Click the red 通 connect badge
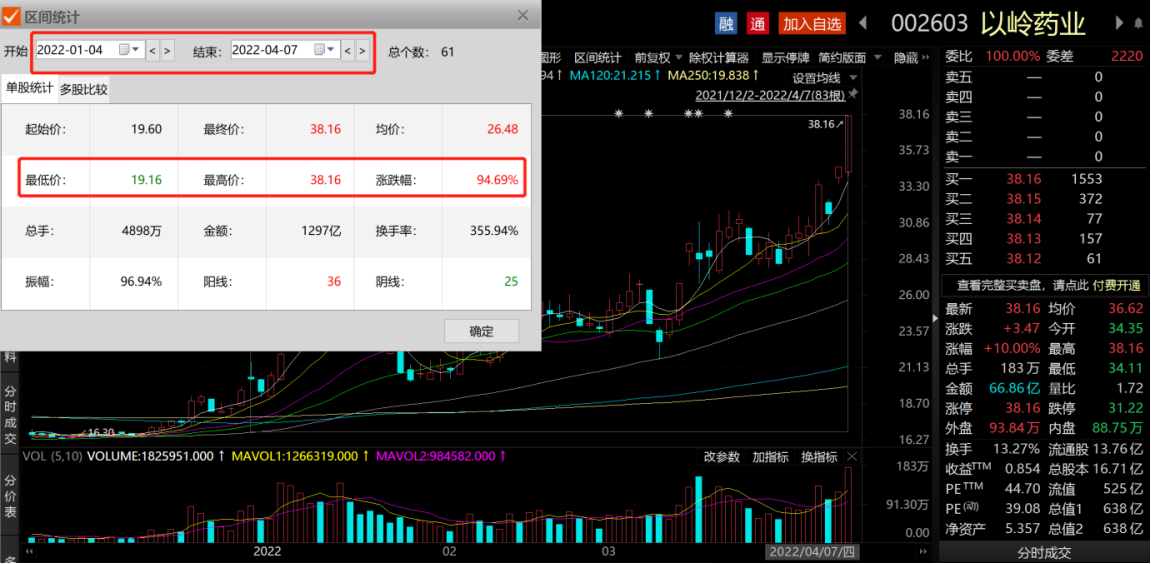 [x=757, y=23]
